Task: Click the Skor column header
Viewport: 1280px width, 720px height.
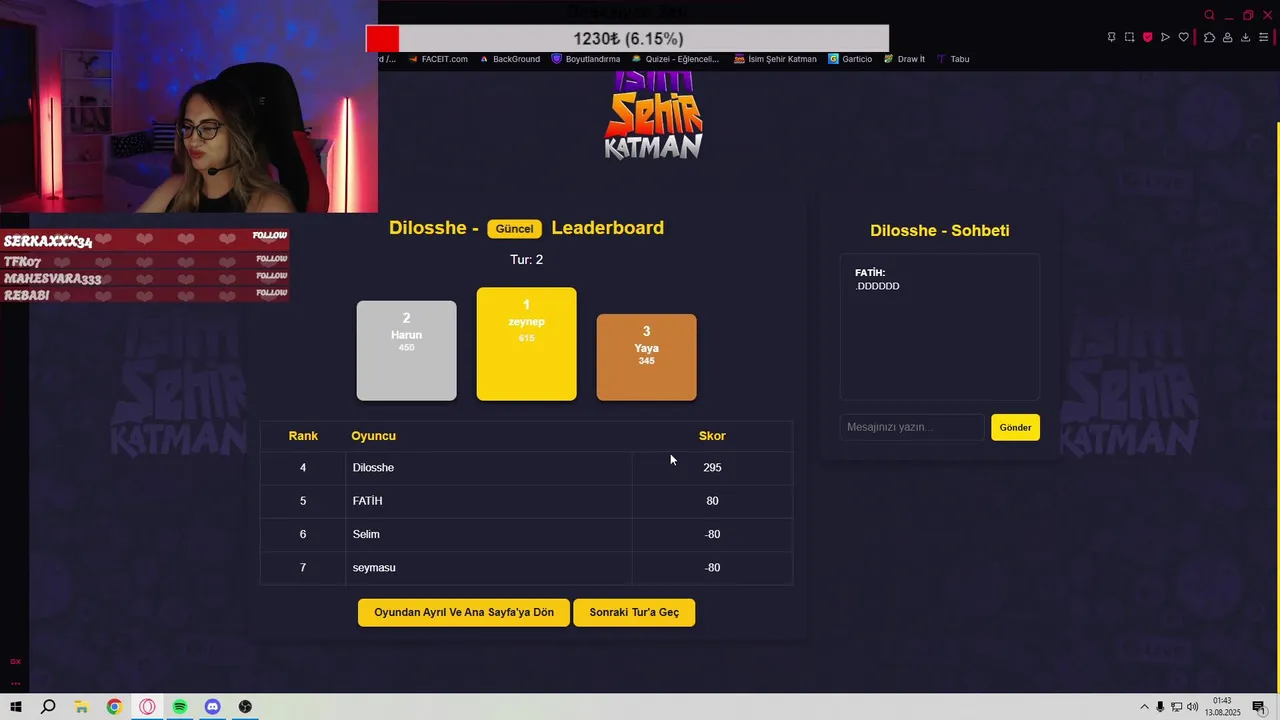Action: (712, 436)
